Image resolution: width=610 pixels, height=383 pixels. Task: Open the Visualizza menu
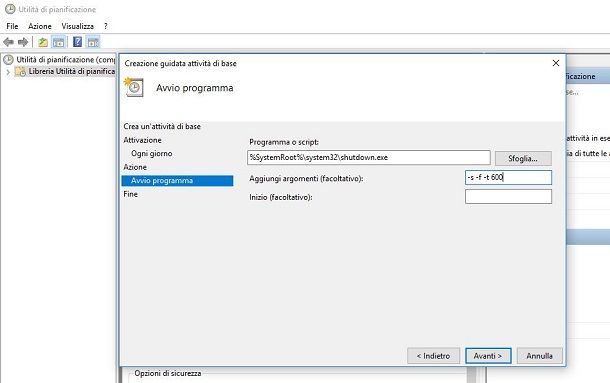pyautogui.click(x=78, y=26)
